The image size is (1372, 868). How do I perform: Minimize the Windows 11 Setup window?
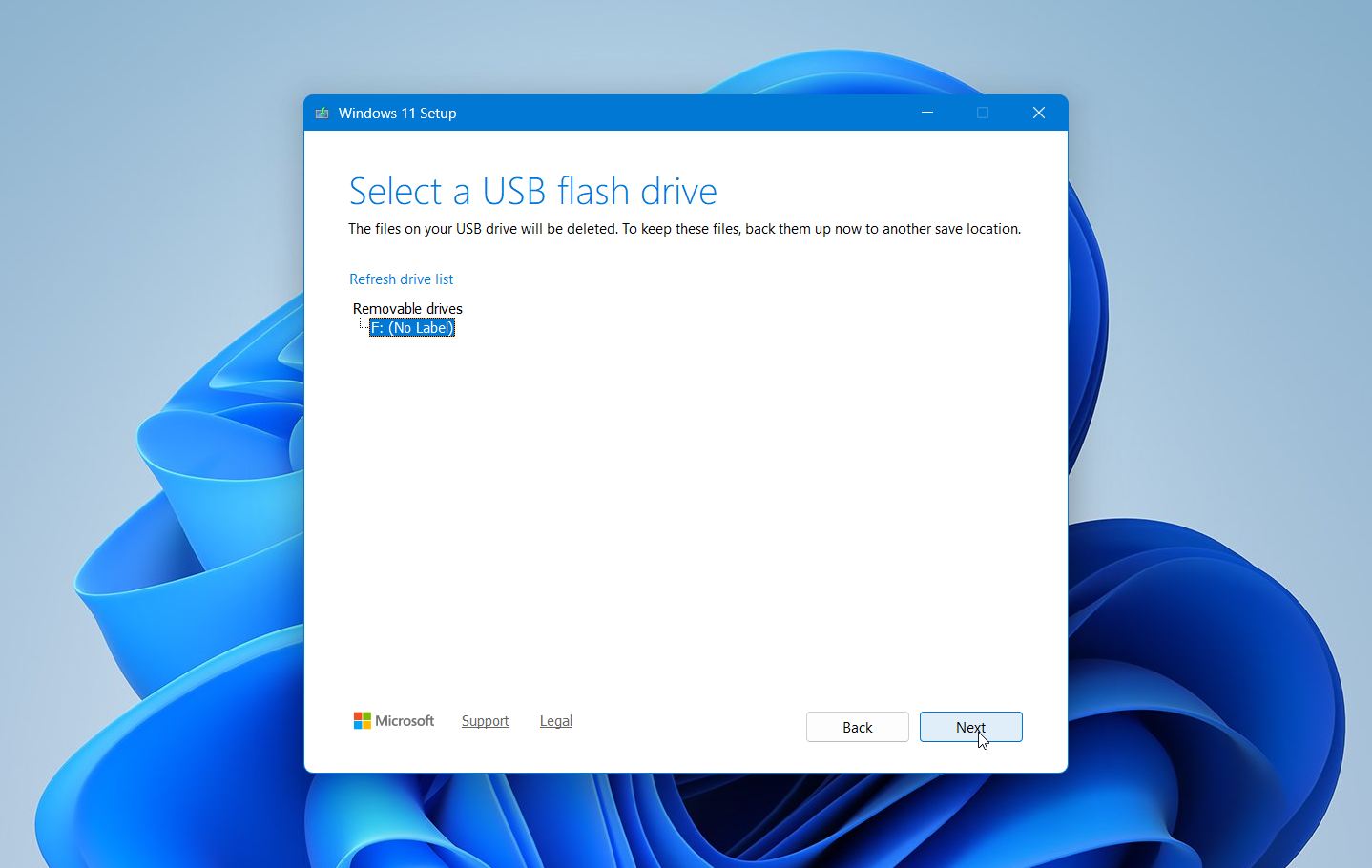tap(926, 113)
